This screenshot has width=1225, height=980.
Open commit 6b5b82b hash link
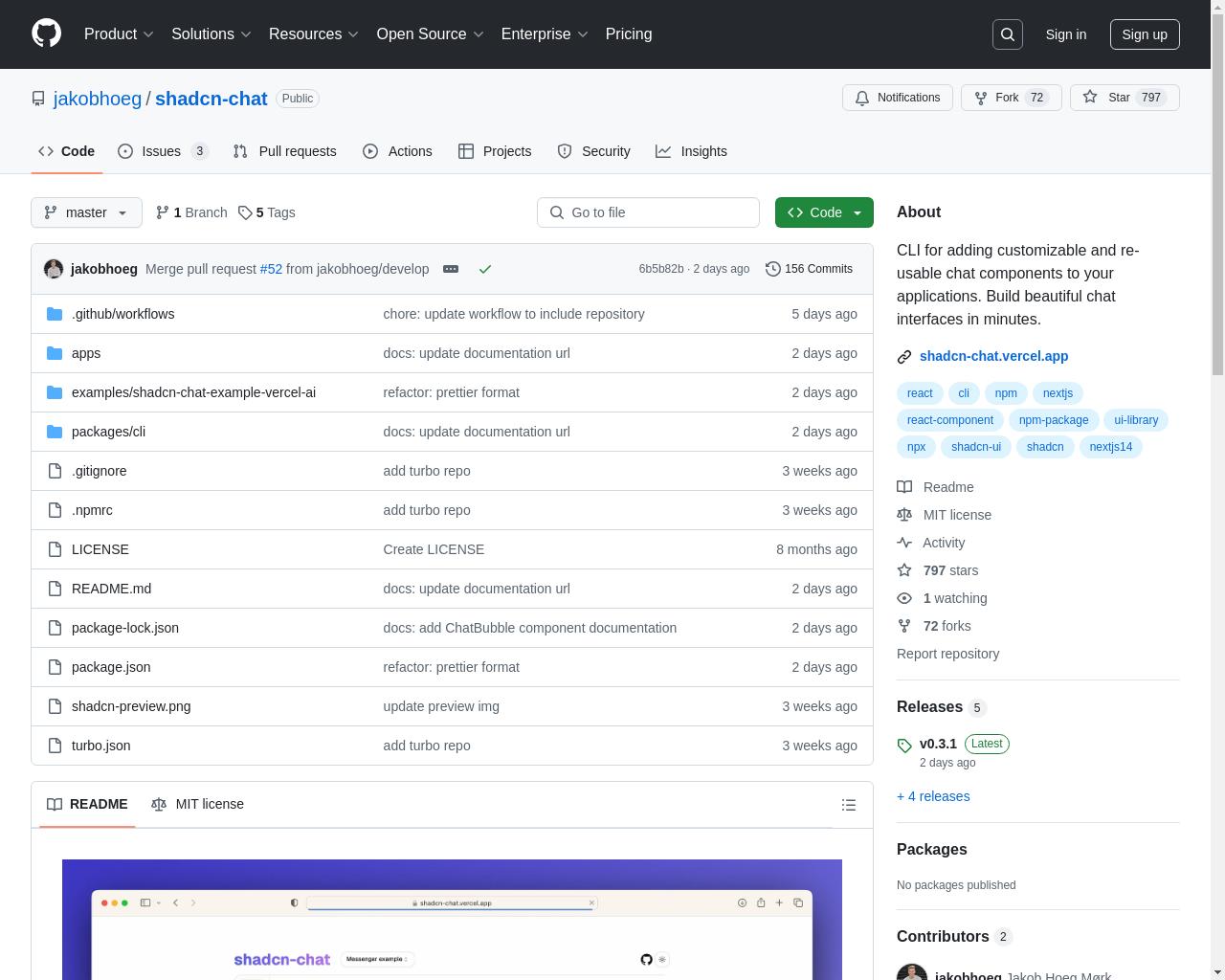661,269
